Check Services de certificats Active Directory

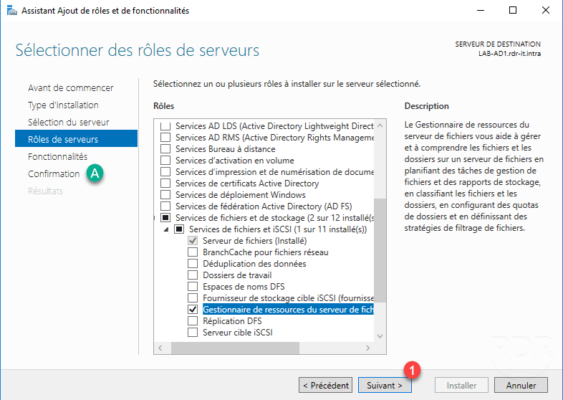coord(165,183)
